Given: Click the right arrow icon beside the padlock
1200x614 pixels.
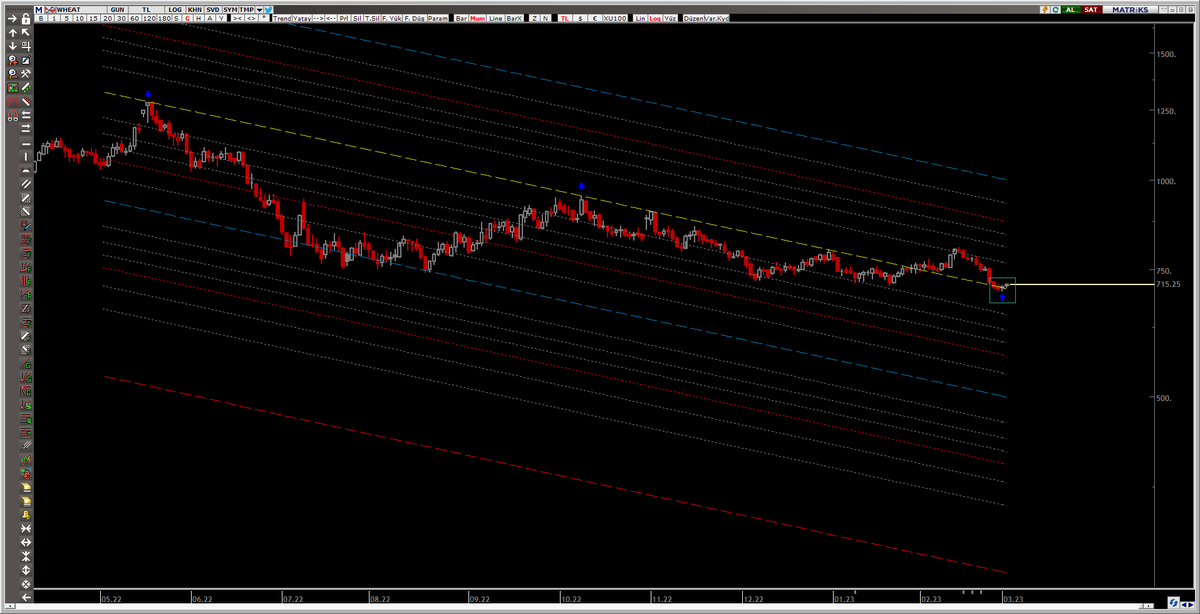Looking at the screenshot, I should [12, 19].
